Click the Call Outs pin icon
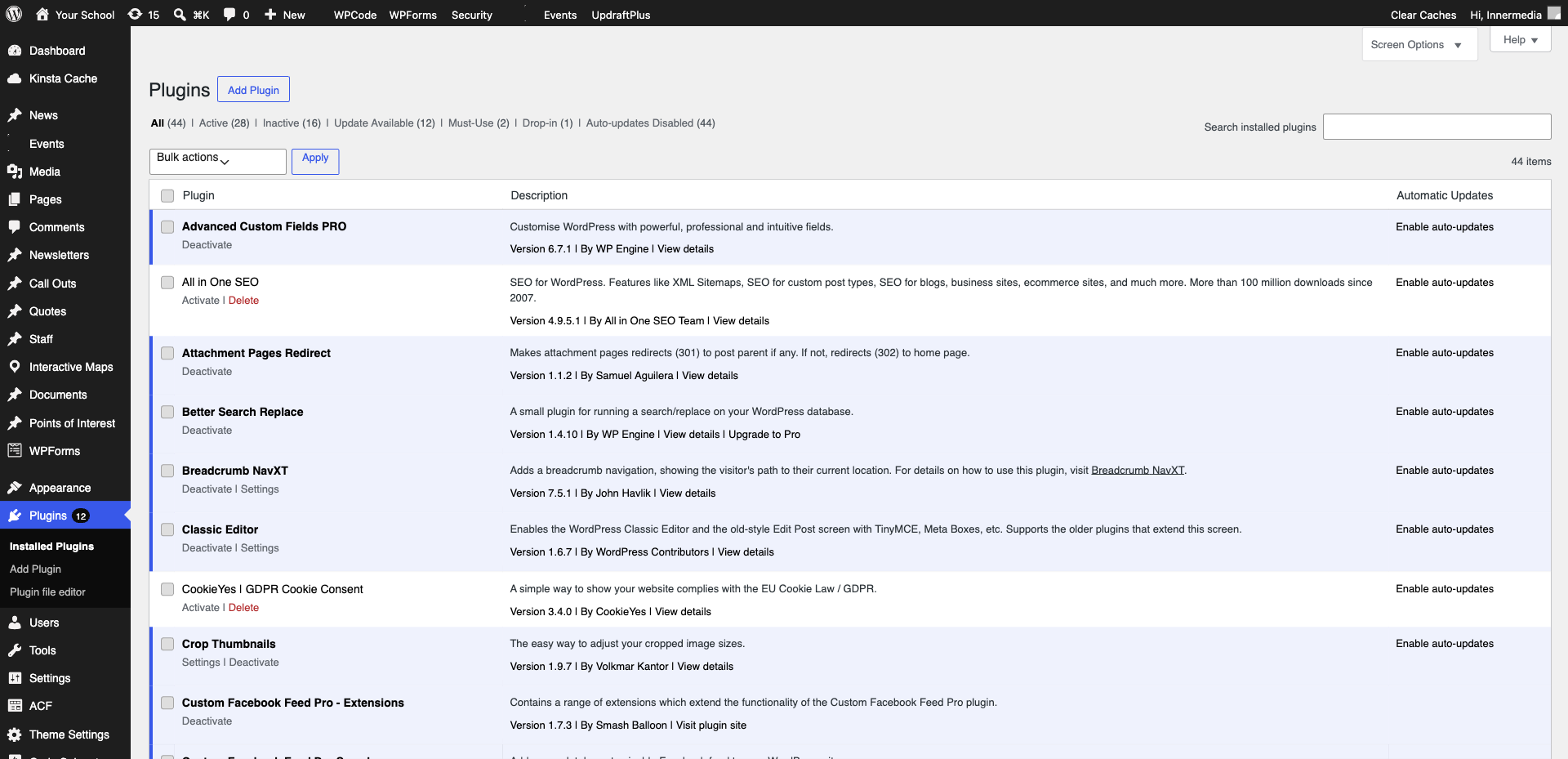Image resolution: width=1568 pixels, height=759 pixels. (15, 284)
